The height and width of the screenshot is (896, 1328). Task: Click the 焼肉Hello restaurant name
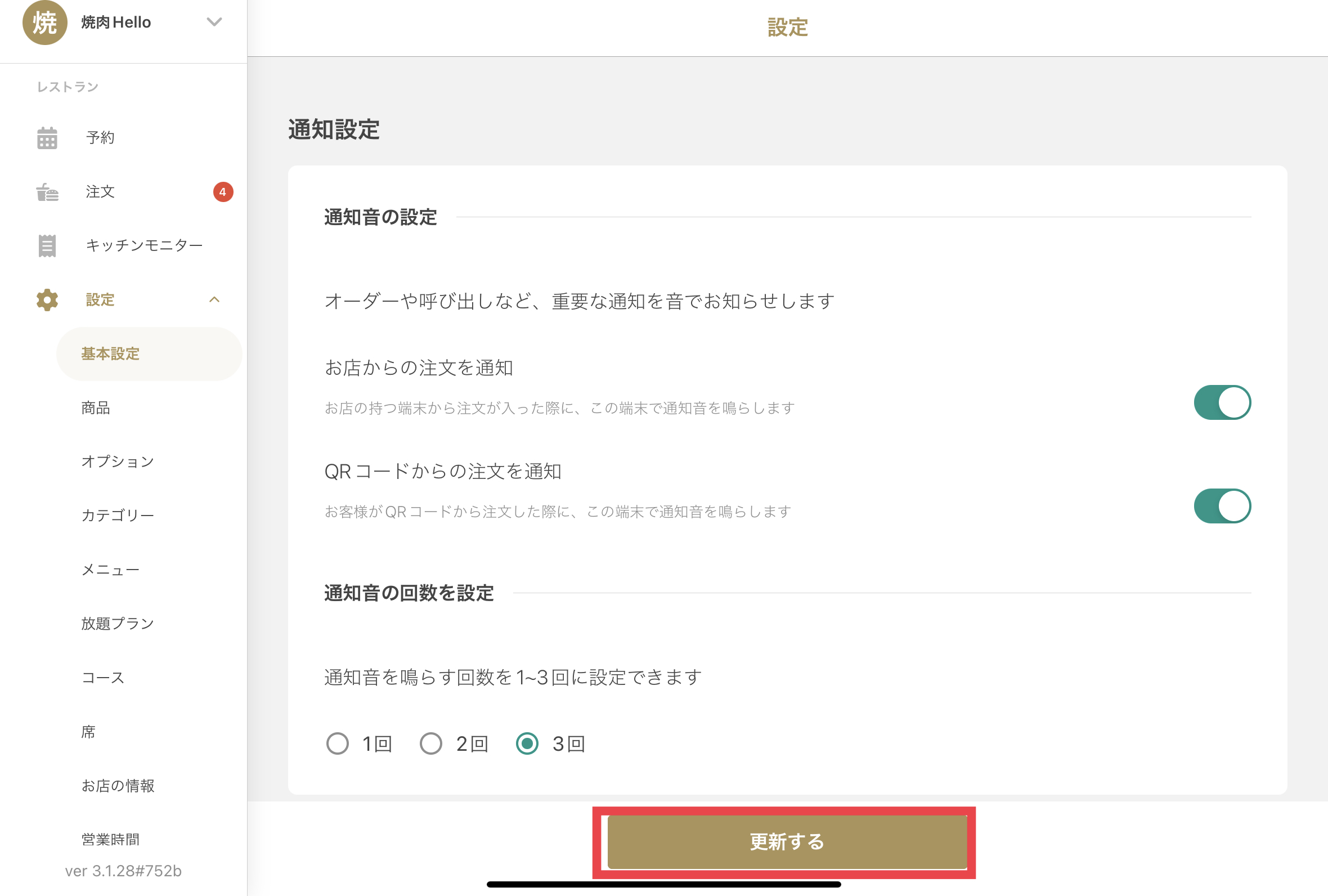(116, 23)
